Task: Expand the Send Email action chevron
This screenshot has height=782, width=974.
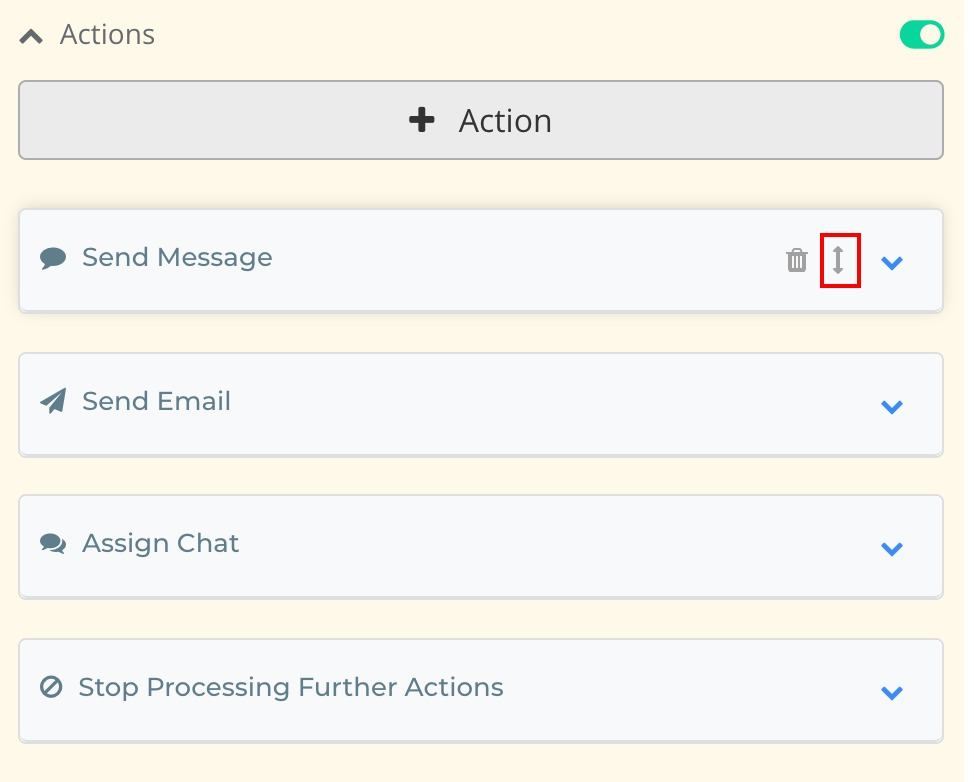Action: tap(892, 406)
